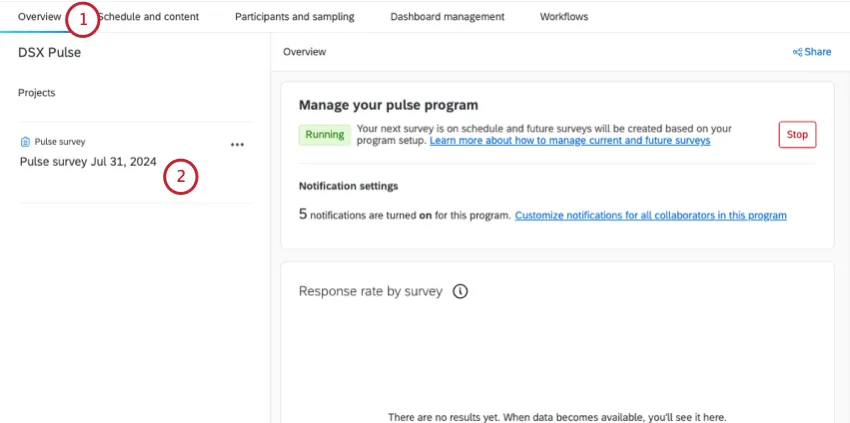
Task: Click info icon beside Response rate by survey
Action: point(460,292)
